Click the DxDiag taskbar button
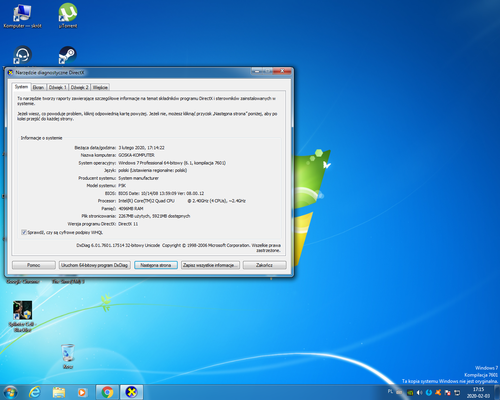Viewport: 500px width, 400px height. (x=132, y=392)
